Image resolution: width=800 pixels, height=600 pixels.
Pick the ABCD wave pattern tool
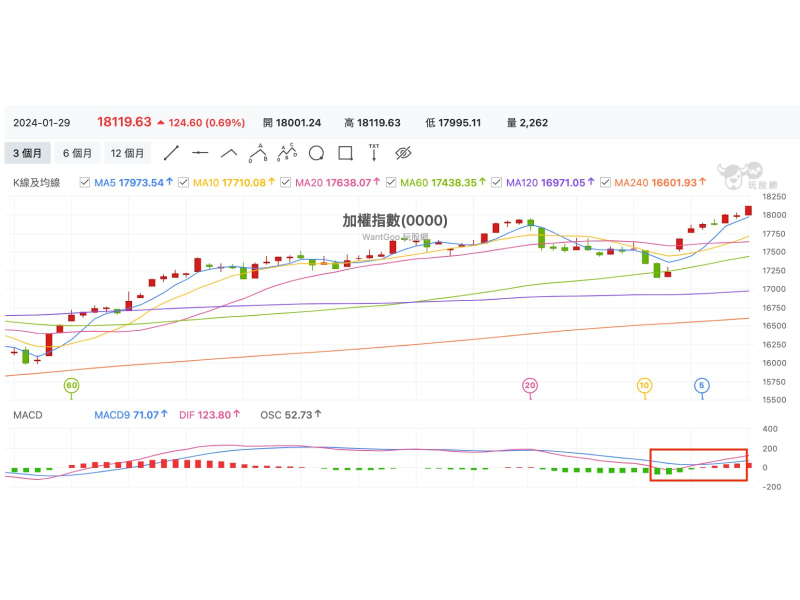pyautogui.click(x=287, y=153)
